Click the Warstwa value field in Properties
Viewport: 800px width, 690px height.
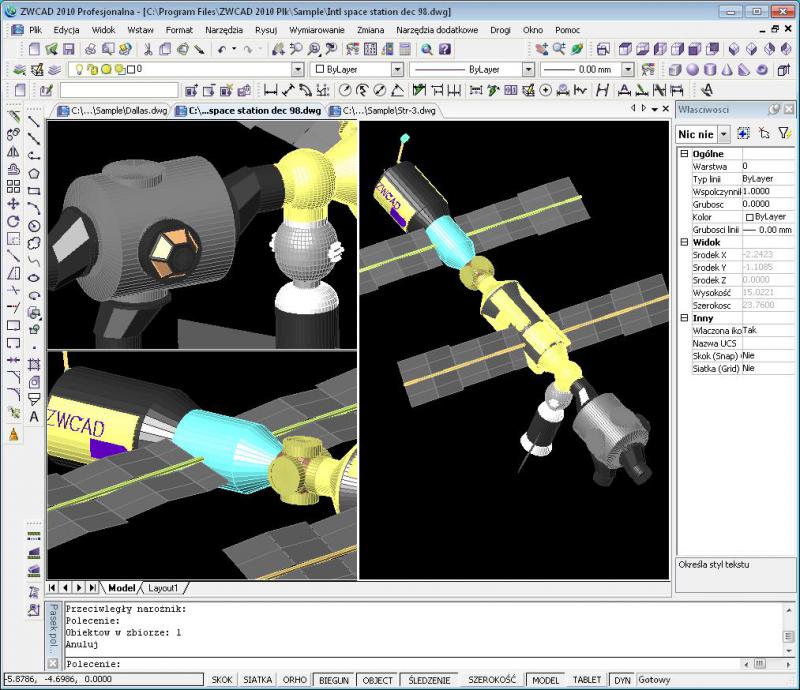[768, 166]
